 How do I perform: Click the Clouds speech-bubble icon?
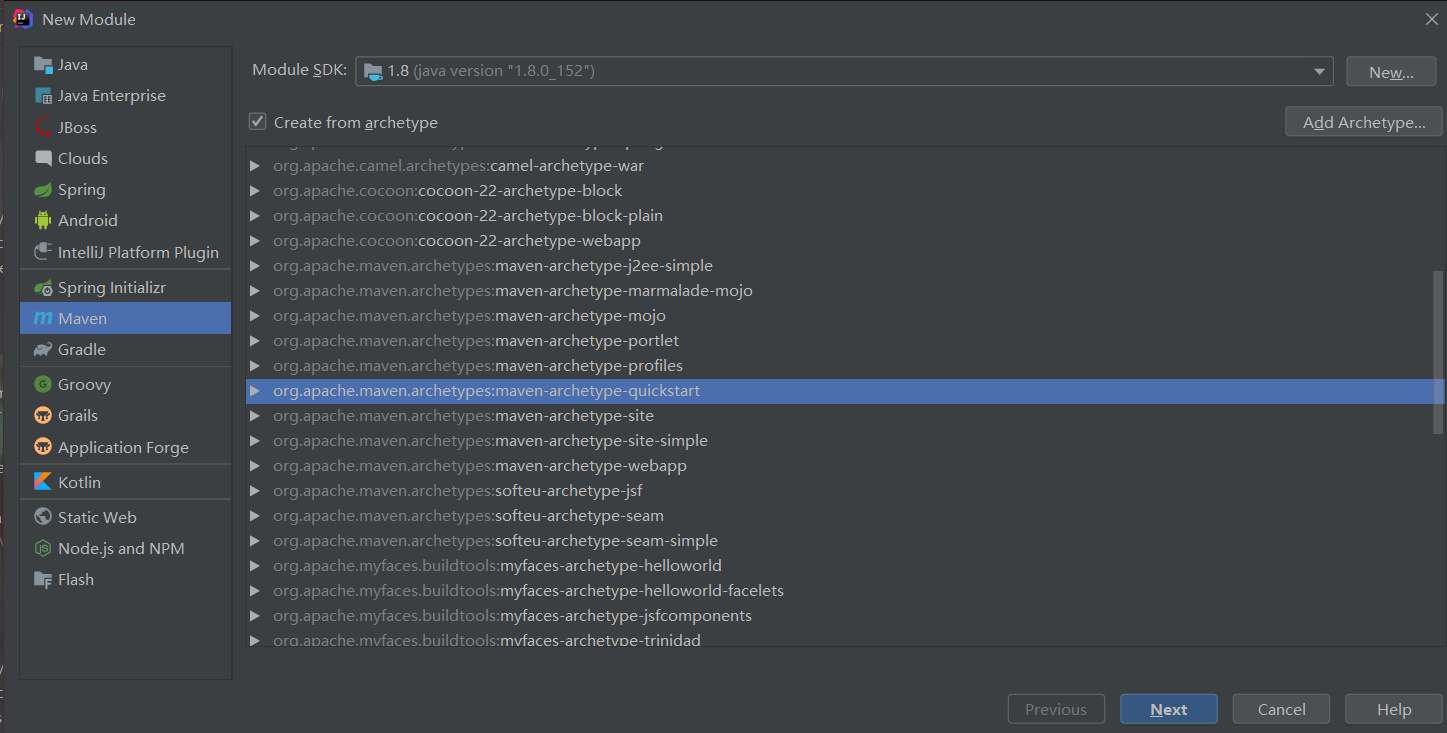point(43,158)
